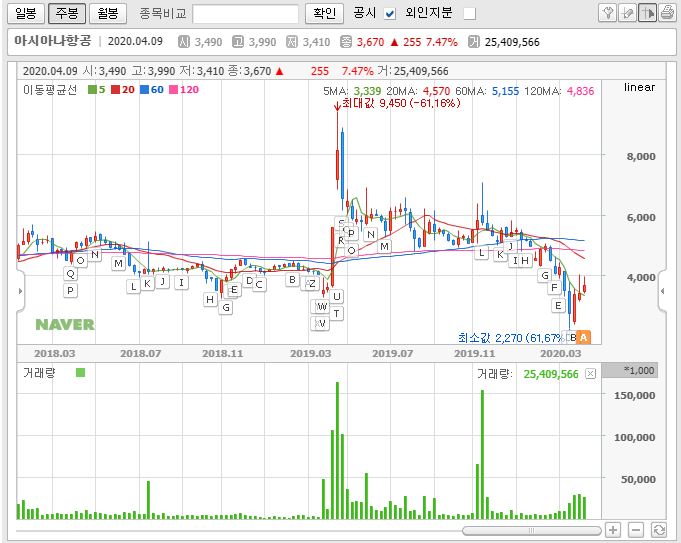The width and height of the screenshot is (681, 543).
Task: Open disclosure marker C
Action: click(x=259, y=285)
